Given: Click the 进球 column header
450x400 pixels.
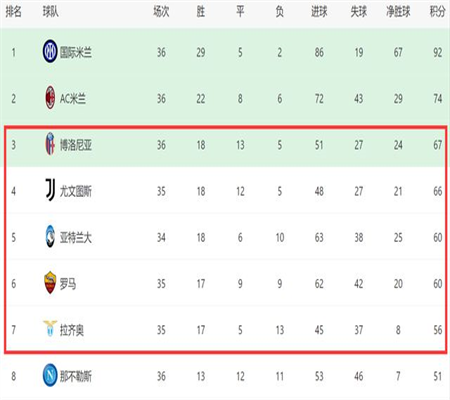Looking at the screenshot, I should (319, 12).
